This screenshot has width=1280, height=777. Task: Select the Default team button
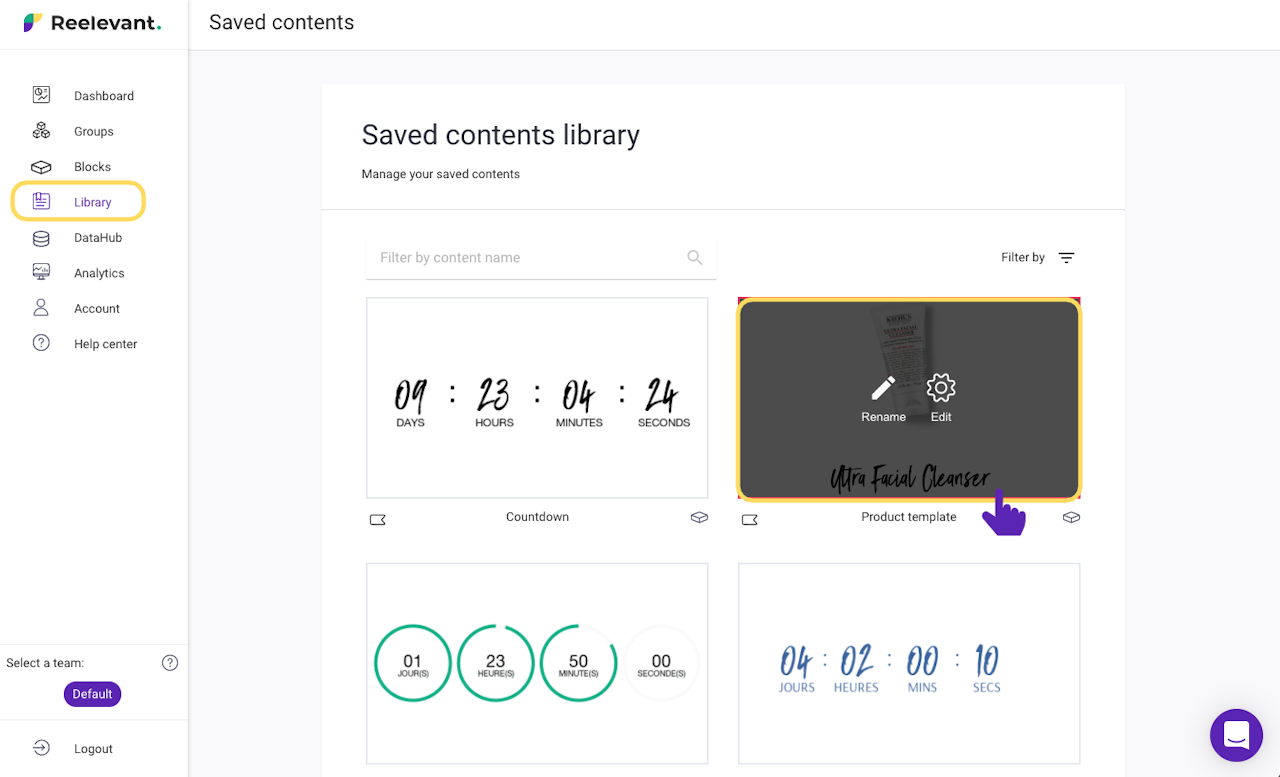pyautogui.click(x=92, y=694)
